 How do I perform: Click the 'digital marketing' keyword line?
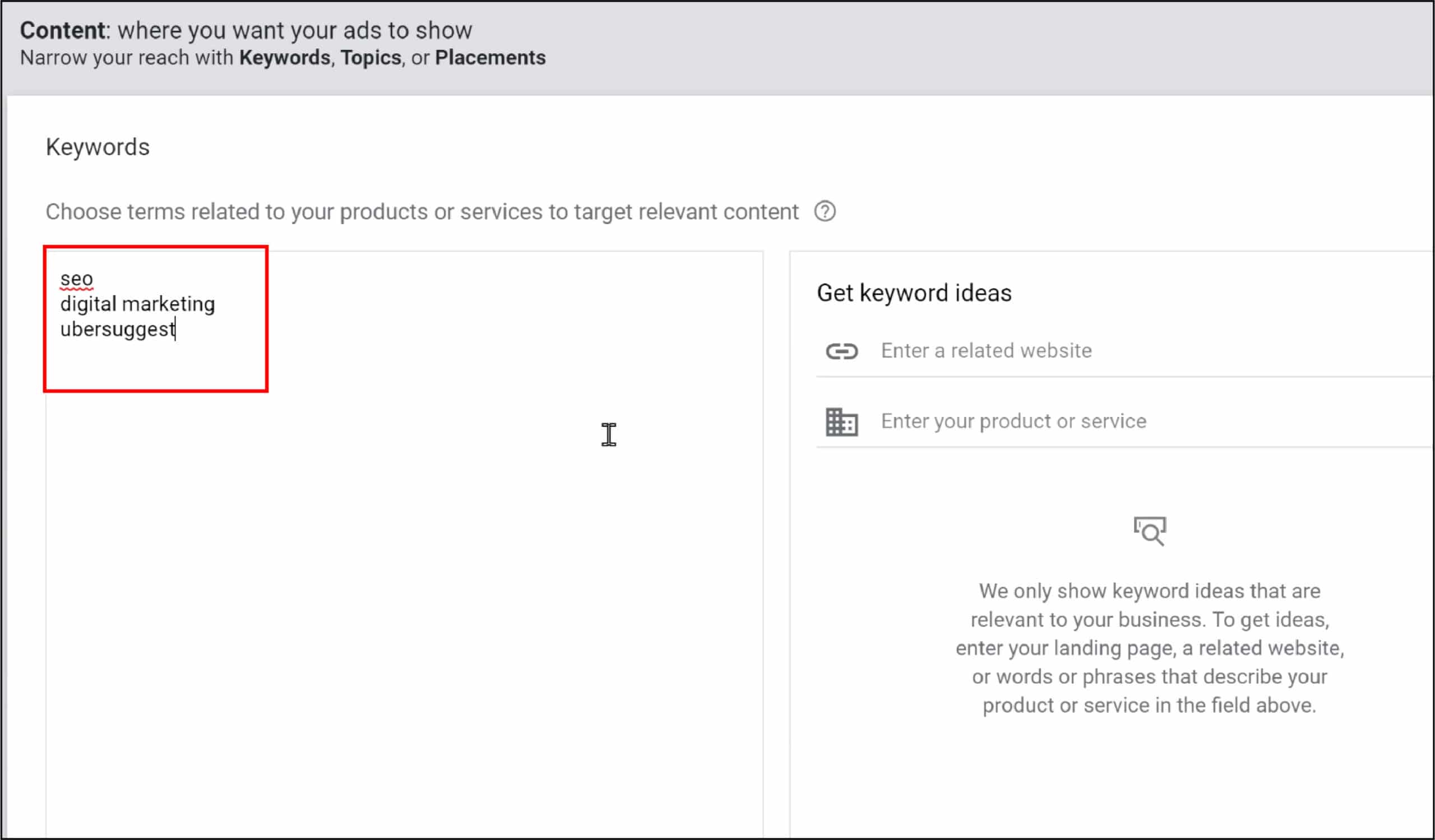pos(137,304)
